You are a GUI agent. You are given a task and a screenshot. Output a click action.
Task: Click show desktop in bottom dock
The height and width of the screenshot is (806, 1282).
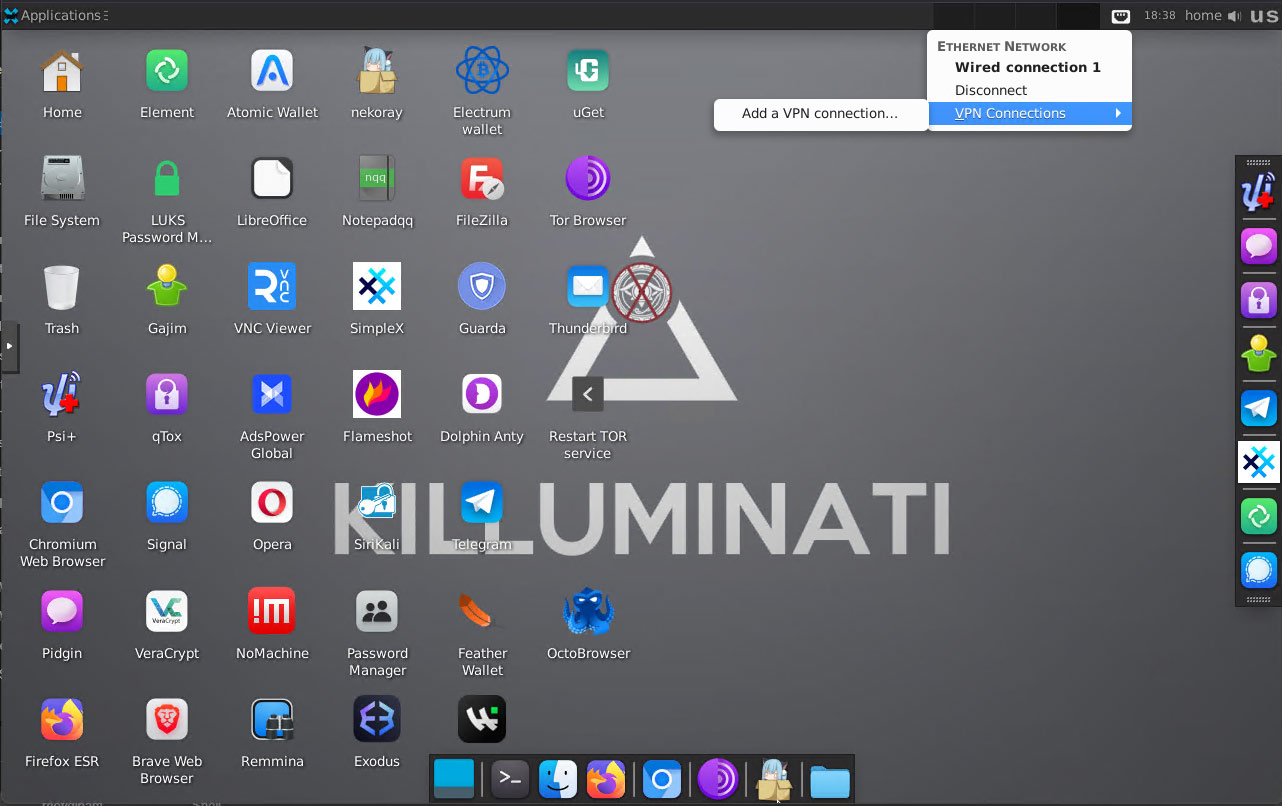(x=454, y=779)
